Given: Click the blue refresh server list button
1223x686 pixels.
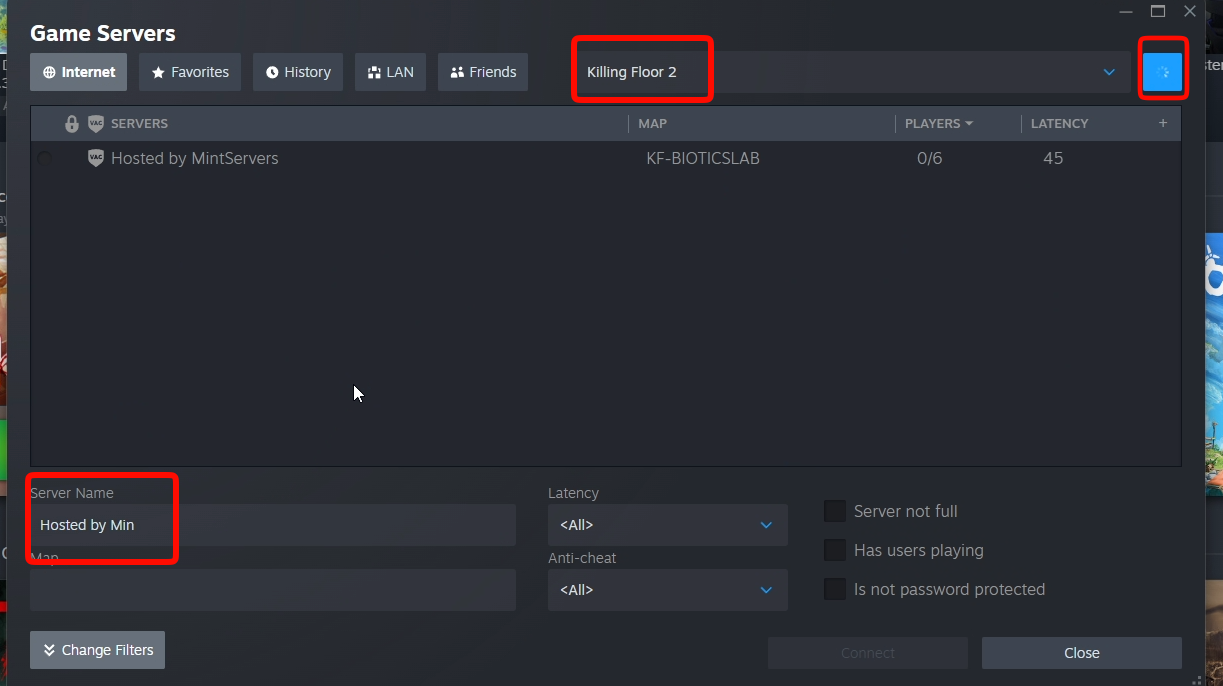Looking at the screenshot, I should (1163, 72).
